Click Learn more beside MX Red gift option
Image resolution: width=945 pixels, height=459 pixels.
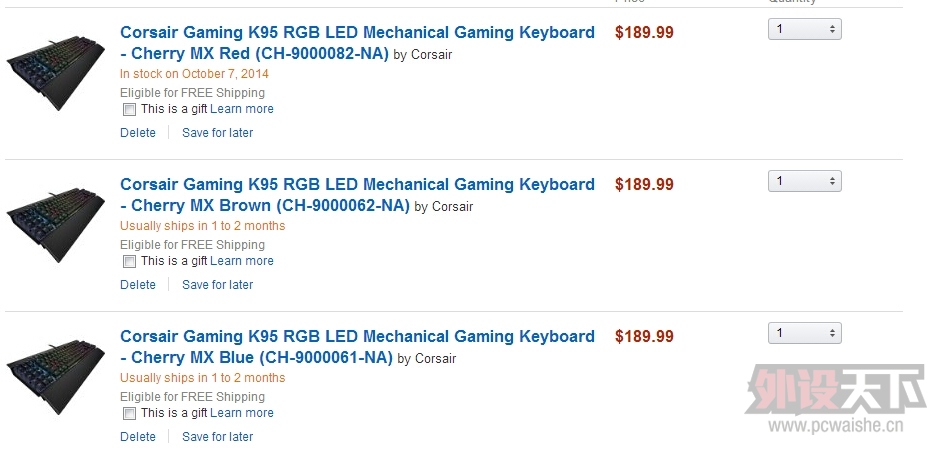[x=242, y=109]
